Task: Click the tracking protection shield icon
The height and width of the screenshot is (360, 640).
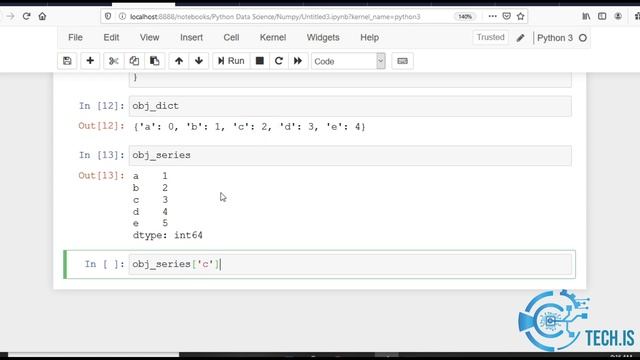Action: [108, 16]
